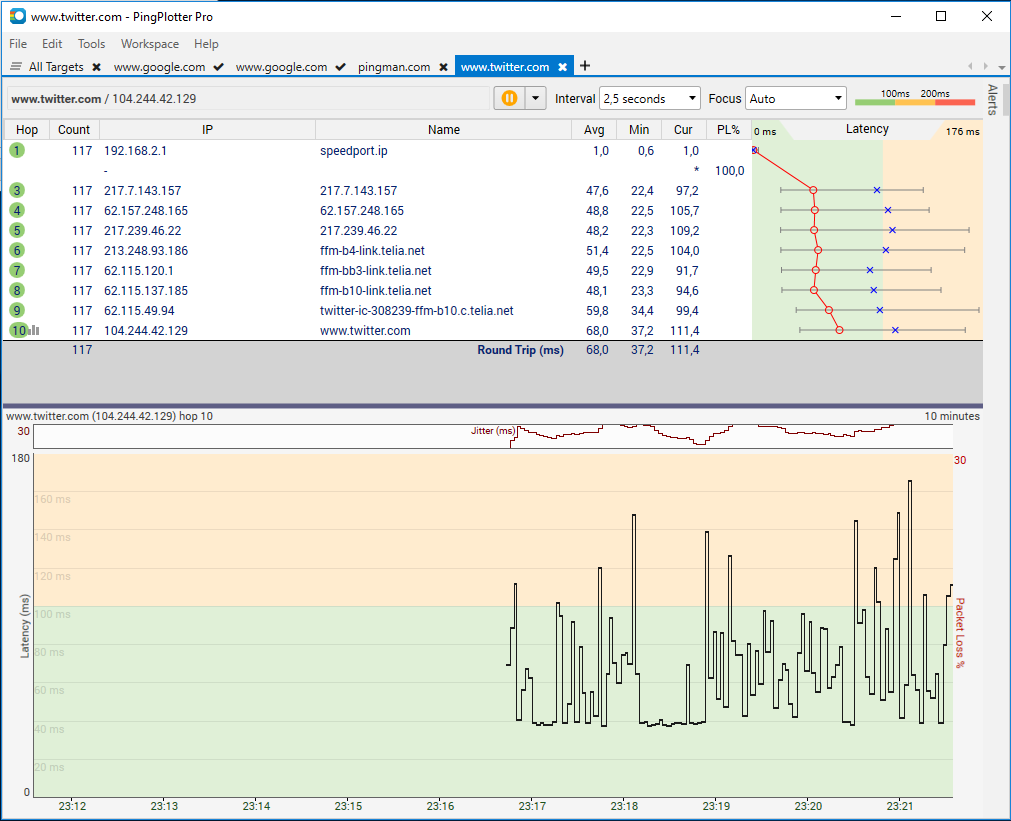Click the Round Trip (ms) summary label
Viewport: 1011px width, 821px height.
(520, 350)
